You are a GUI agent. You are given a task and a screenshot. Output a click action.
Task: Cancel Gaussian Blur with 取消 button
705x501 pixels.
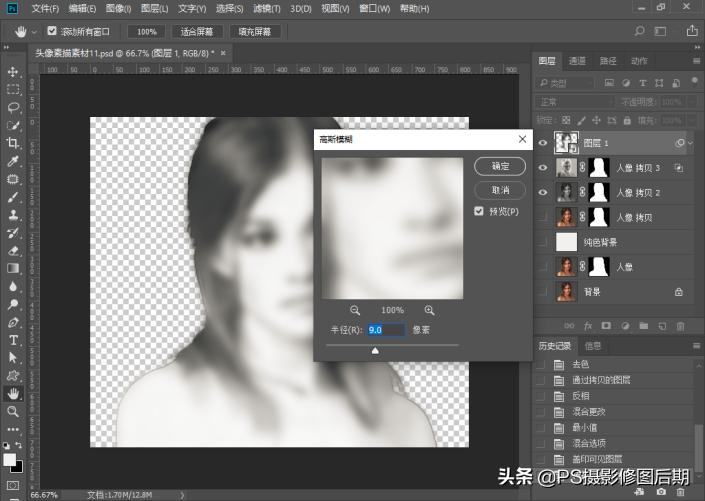[x=500, y=190]
